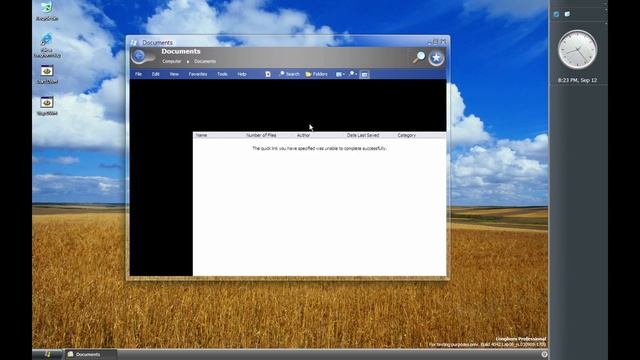
Task: Click the sidebar date and time text
Action: [x=577, y=80]
